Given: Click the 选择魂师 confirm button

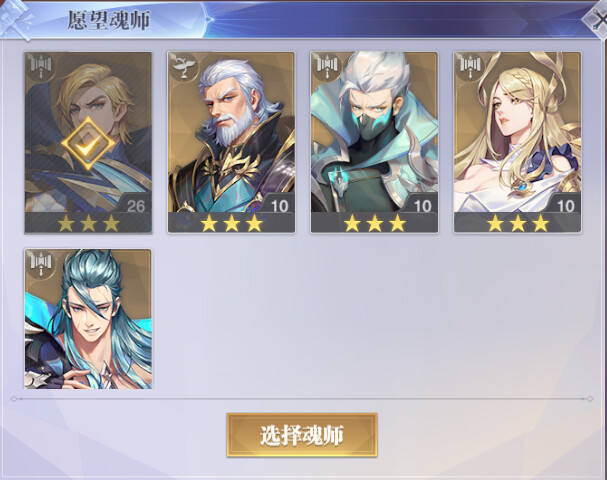Looking at the screenshot, I should click(x=302, y=435).
